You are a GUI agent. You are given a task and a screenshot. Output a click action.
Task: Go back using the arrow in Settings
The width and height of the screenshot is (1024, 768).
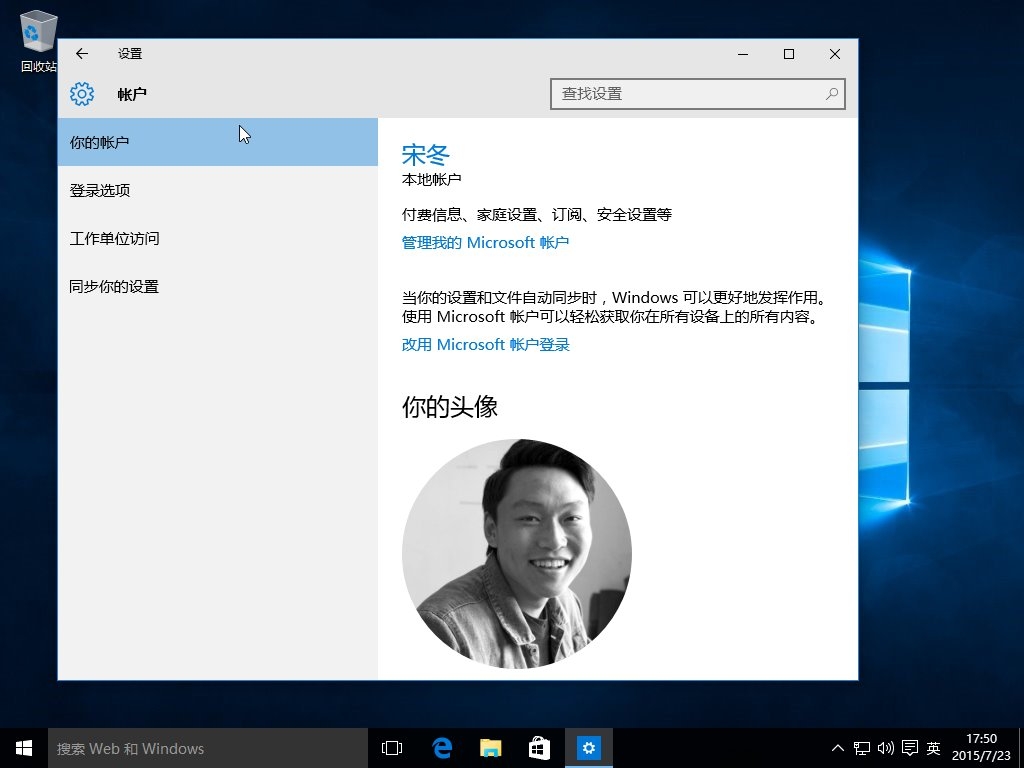click(x=82, y=54)
